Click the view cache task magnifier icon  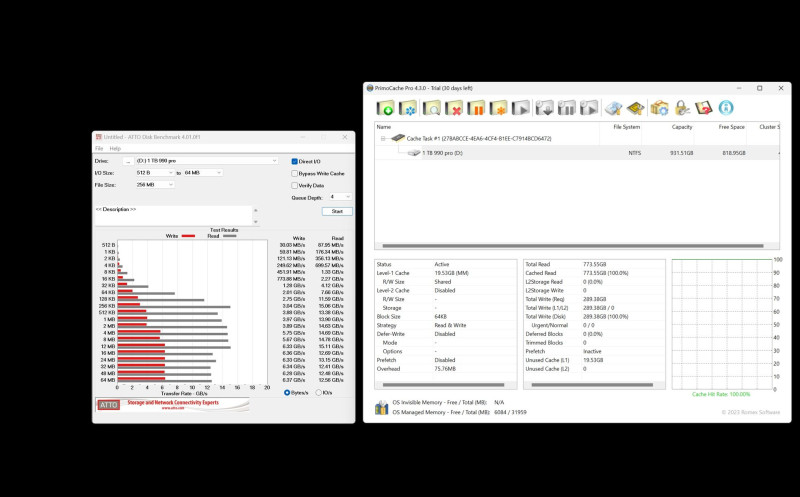(431, 108)
